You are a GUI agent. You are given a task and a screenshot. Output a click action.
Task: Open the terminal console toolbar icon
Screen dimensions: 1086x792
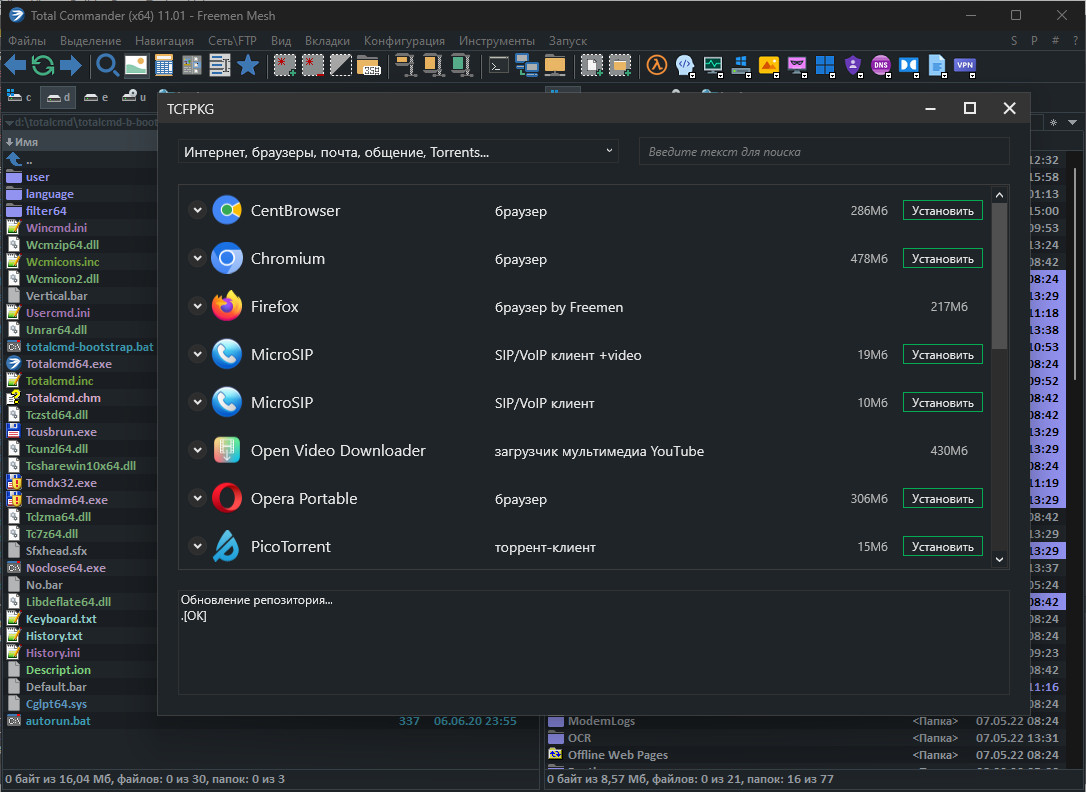click(x=498, y=66)
